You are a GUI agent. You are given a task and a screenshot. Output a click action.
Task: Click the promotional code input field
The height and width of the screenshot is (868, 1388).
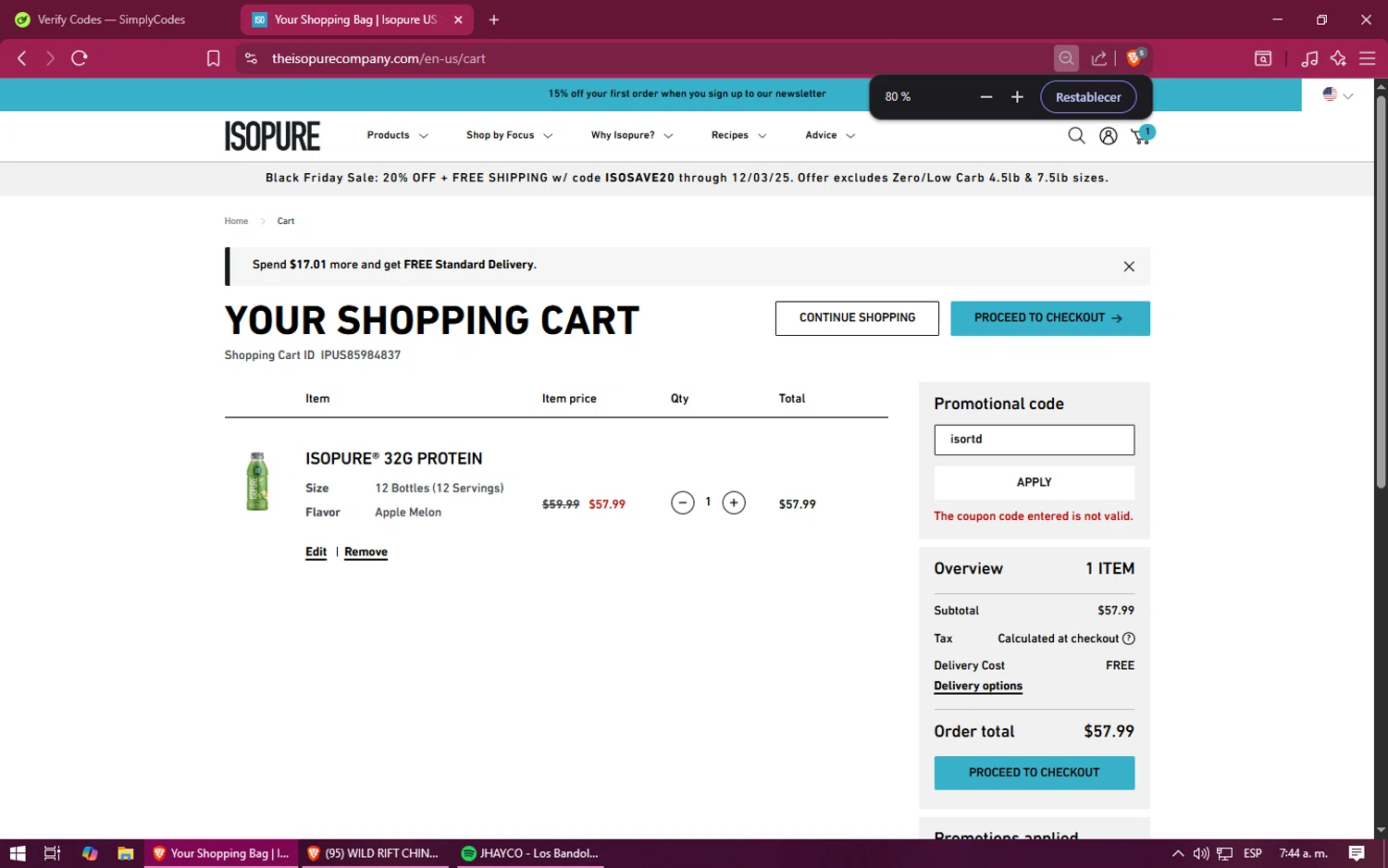coord(1034,440)
